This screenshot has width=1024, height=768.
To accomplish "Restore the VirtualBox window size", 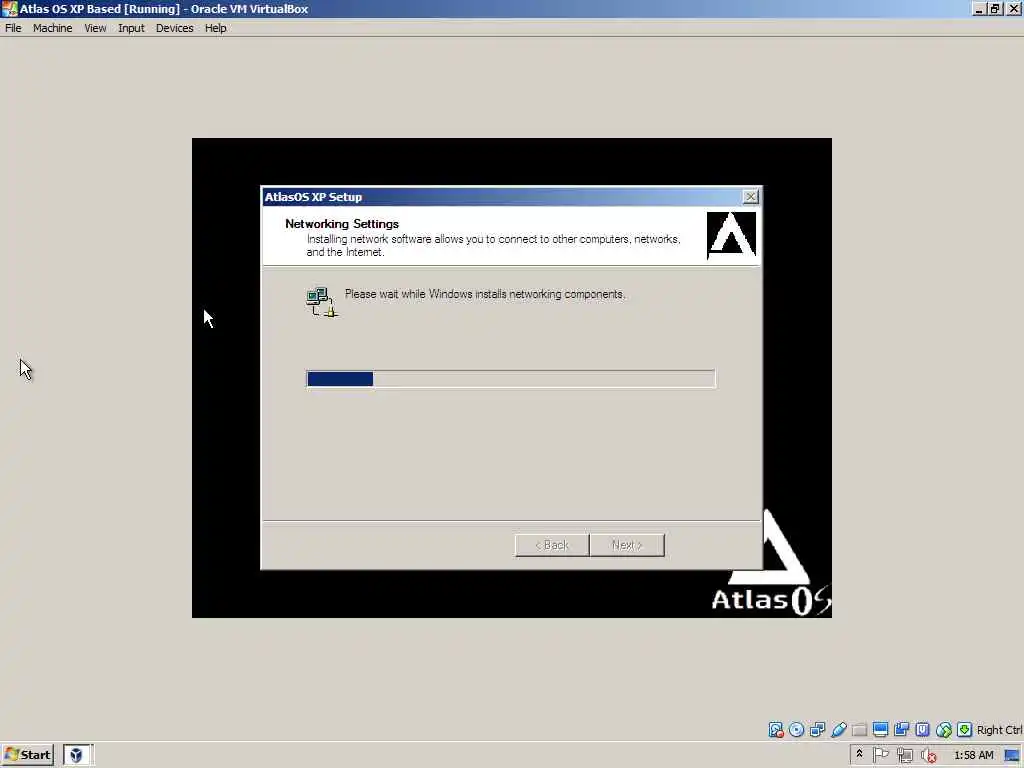I will click(995, 9).
